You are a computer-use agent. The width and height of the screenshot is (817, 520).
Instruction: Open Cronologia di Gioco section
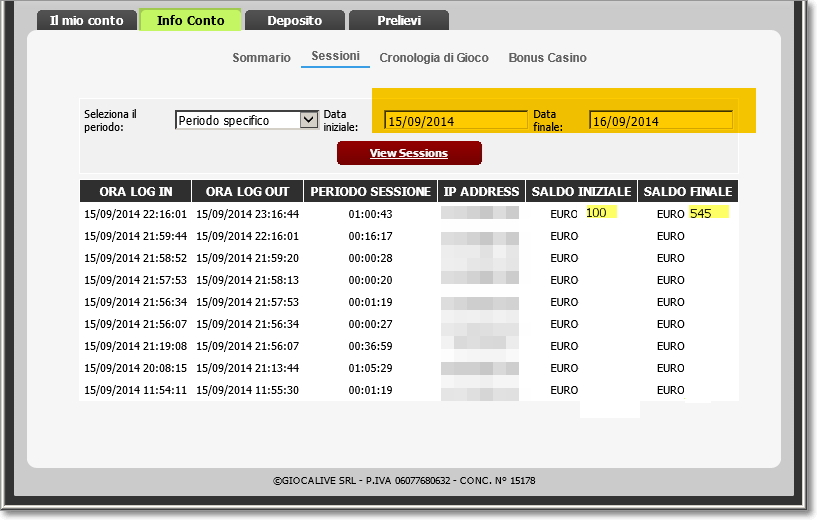(434, 57)
